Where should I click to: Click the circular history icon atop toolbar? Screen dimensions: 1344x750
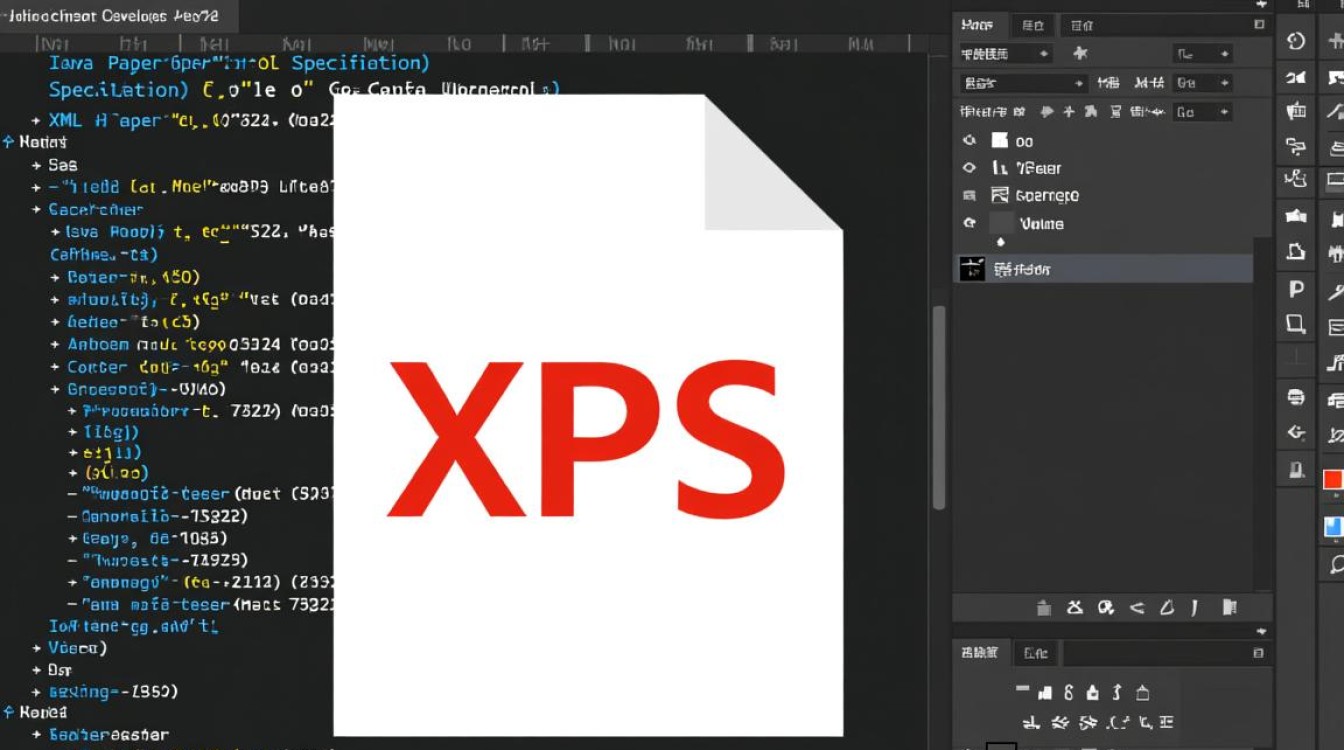[1296, 41]
